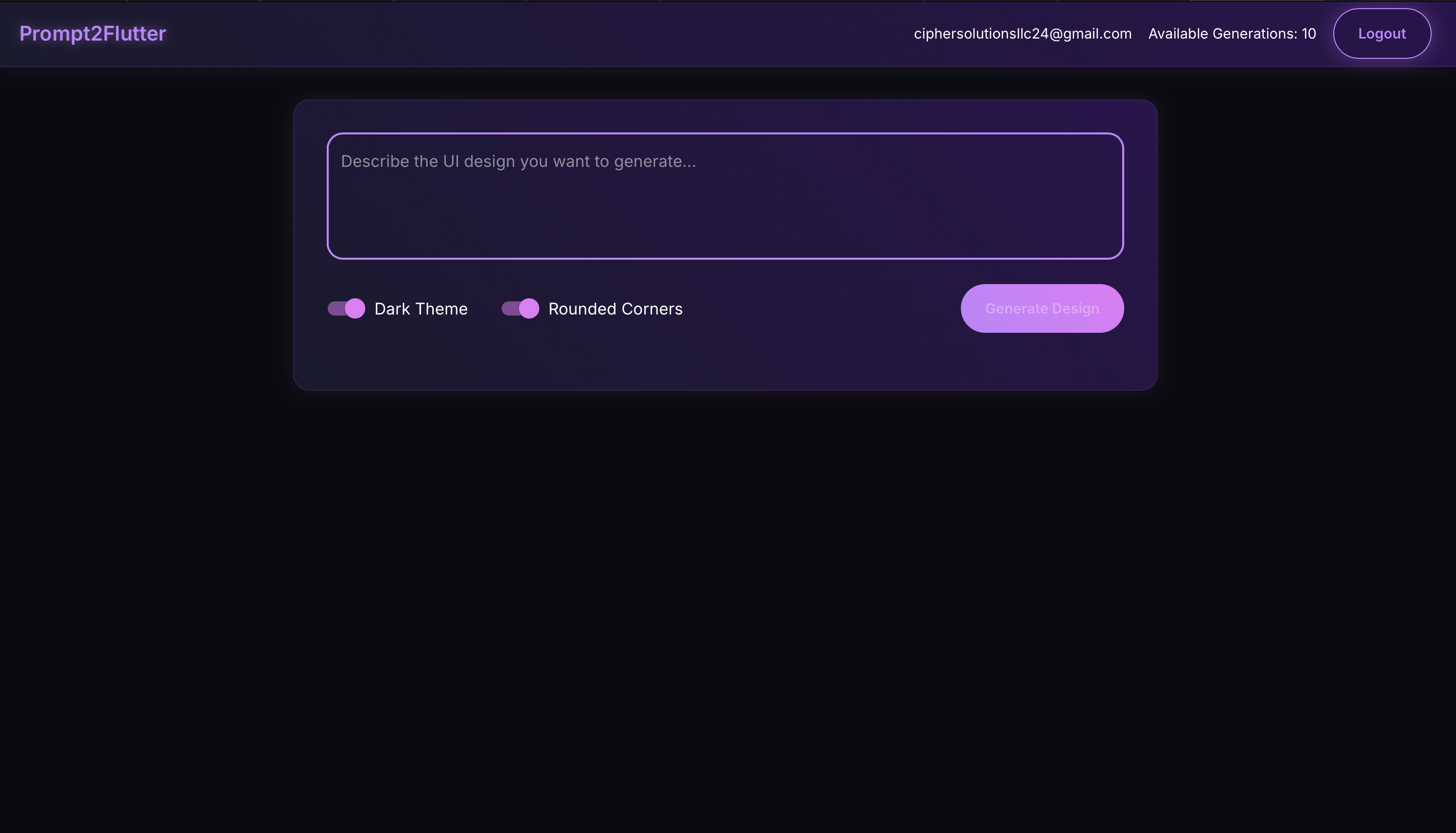Click the pink knob of Dark Theme switch
Screen dimensions: 1456x833
[355, 308]
